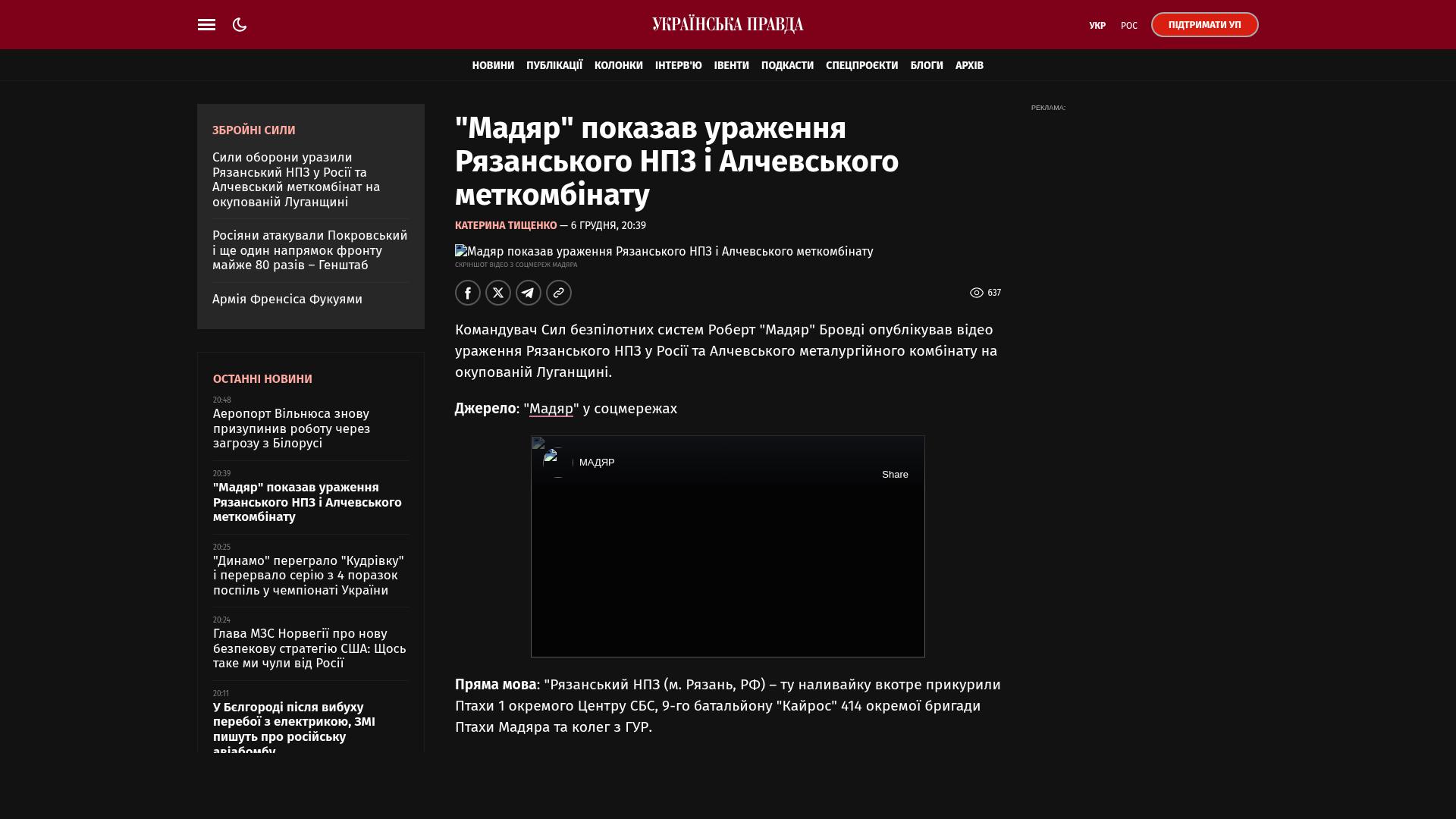Click the Ukrainska Pravda logo
Screen dimensions: 1456x819
click(x=727, y=25)
